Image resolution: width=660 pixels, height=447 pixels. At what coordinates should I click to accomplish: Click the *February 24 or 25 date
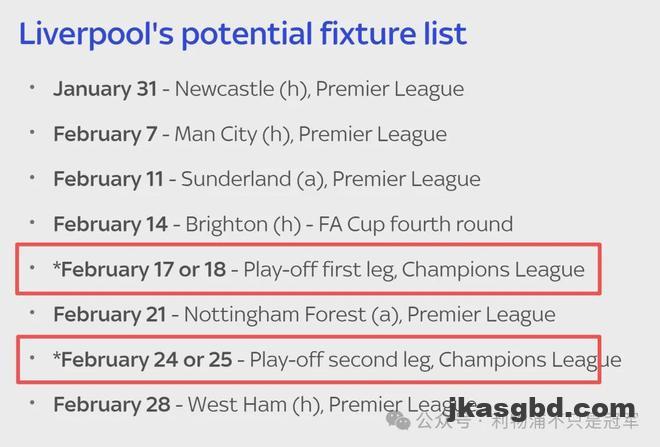coord(141,360)
